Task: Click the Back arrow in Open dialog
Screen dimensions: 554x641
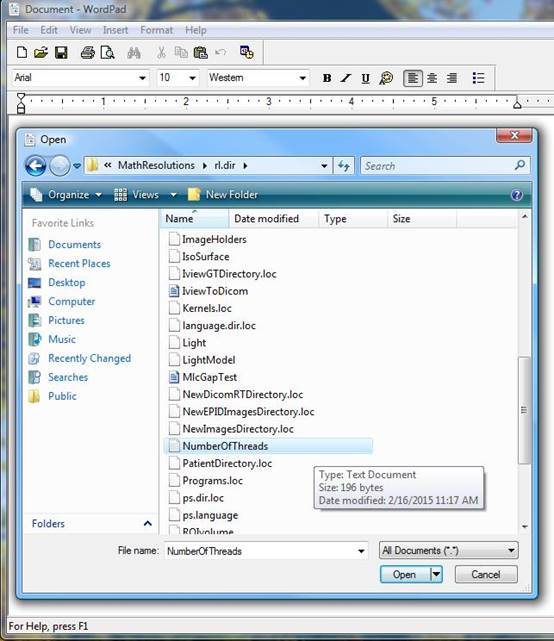Action: 36,166
